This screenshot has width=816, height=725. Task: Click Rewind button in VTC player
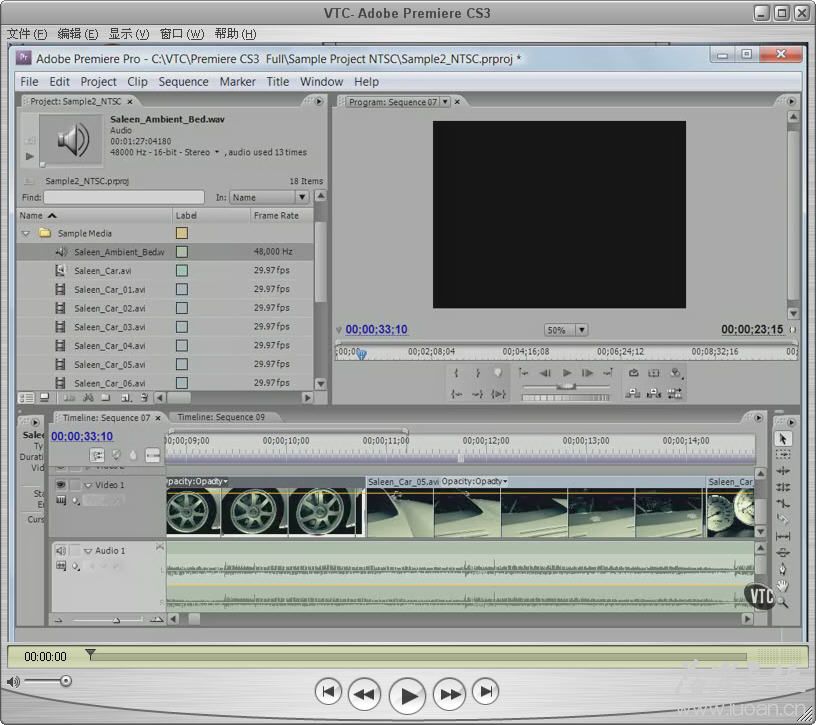tap(364, 694)
